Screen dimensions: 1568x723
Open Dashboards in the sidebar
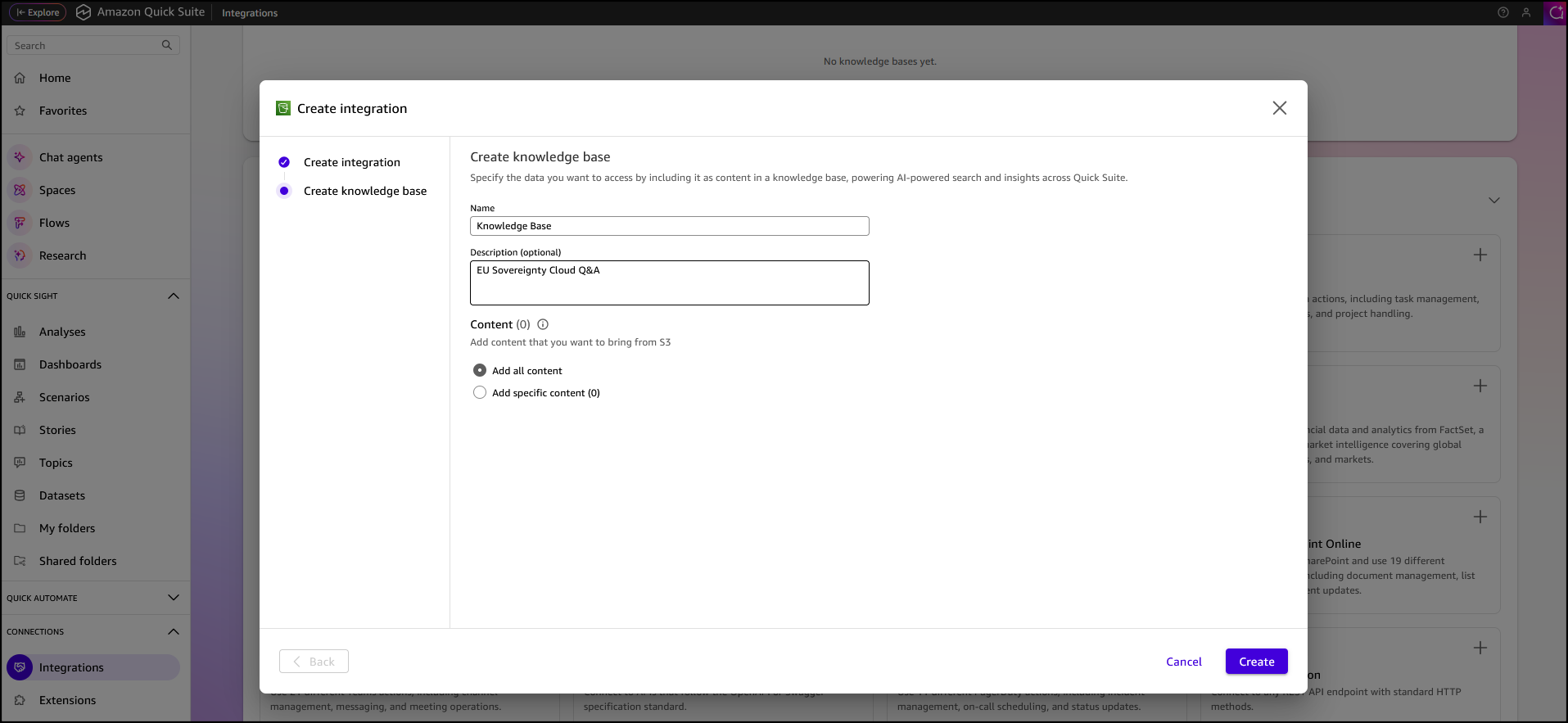(x=70, y=364)
